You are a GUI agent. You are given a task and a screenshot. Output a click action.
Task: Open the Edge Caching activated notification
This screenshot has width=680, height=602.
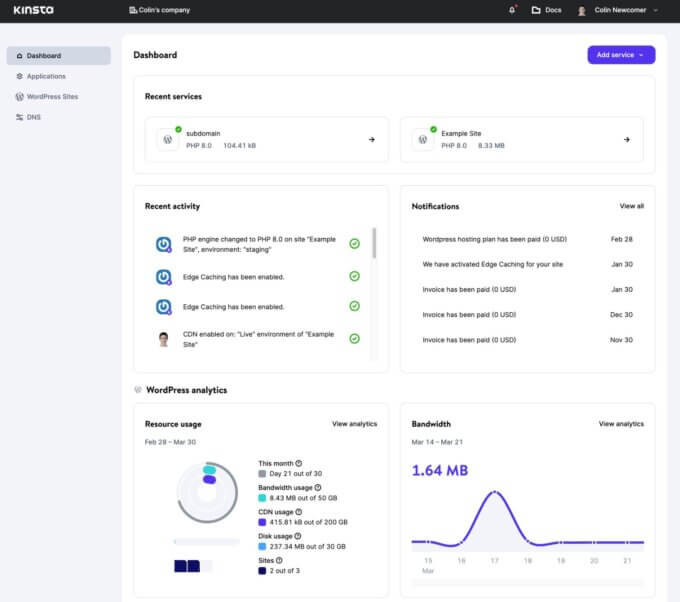[x=527, y=265]
